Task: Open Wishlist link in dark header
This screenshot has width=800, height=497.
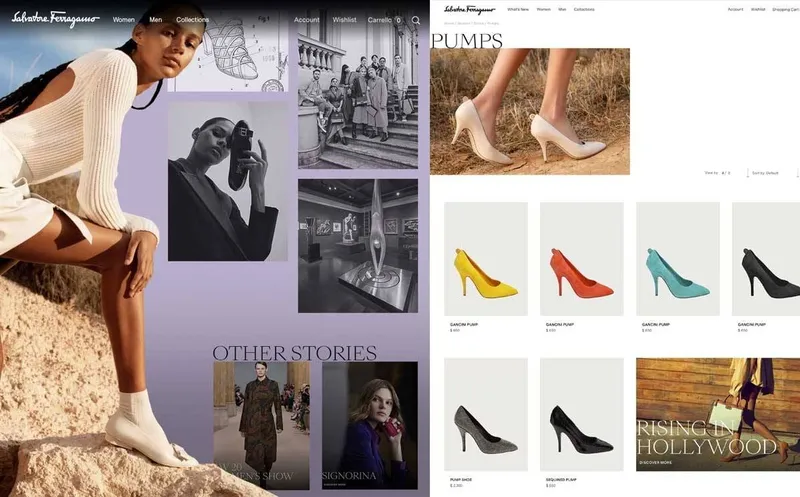Action: point(344,20)
